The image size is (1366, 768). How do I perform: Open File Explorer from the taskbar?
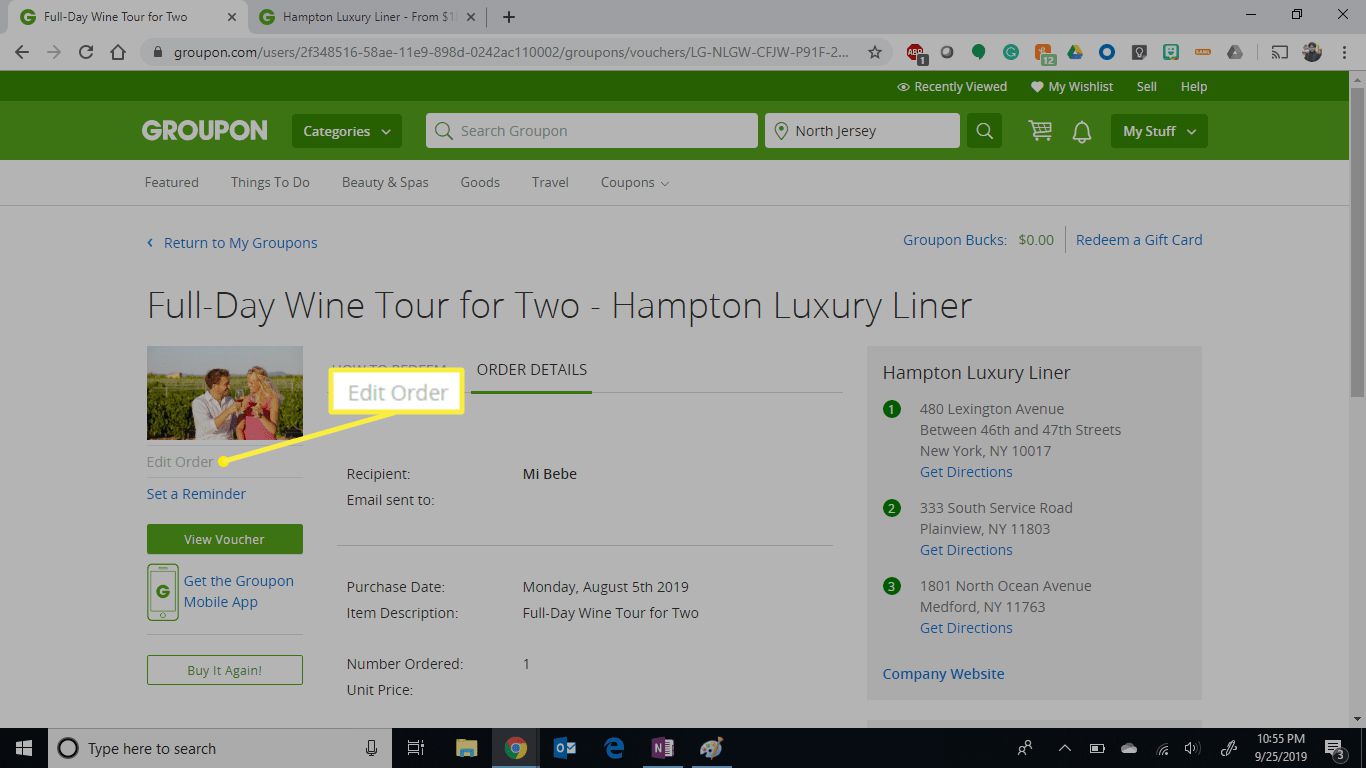click(x=467, y=748)
